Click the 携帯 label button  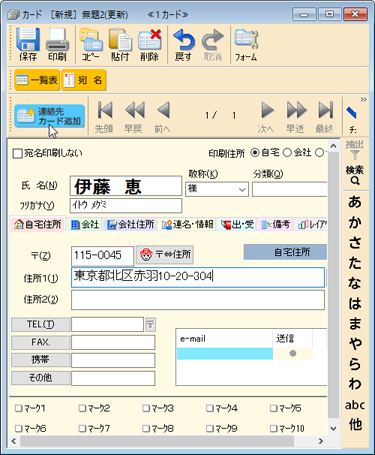(x=41, y=360)
